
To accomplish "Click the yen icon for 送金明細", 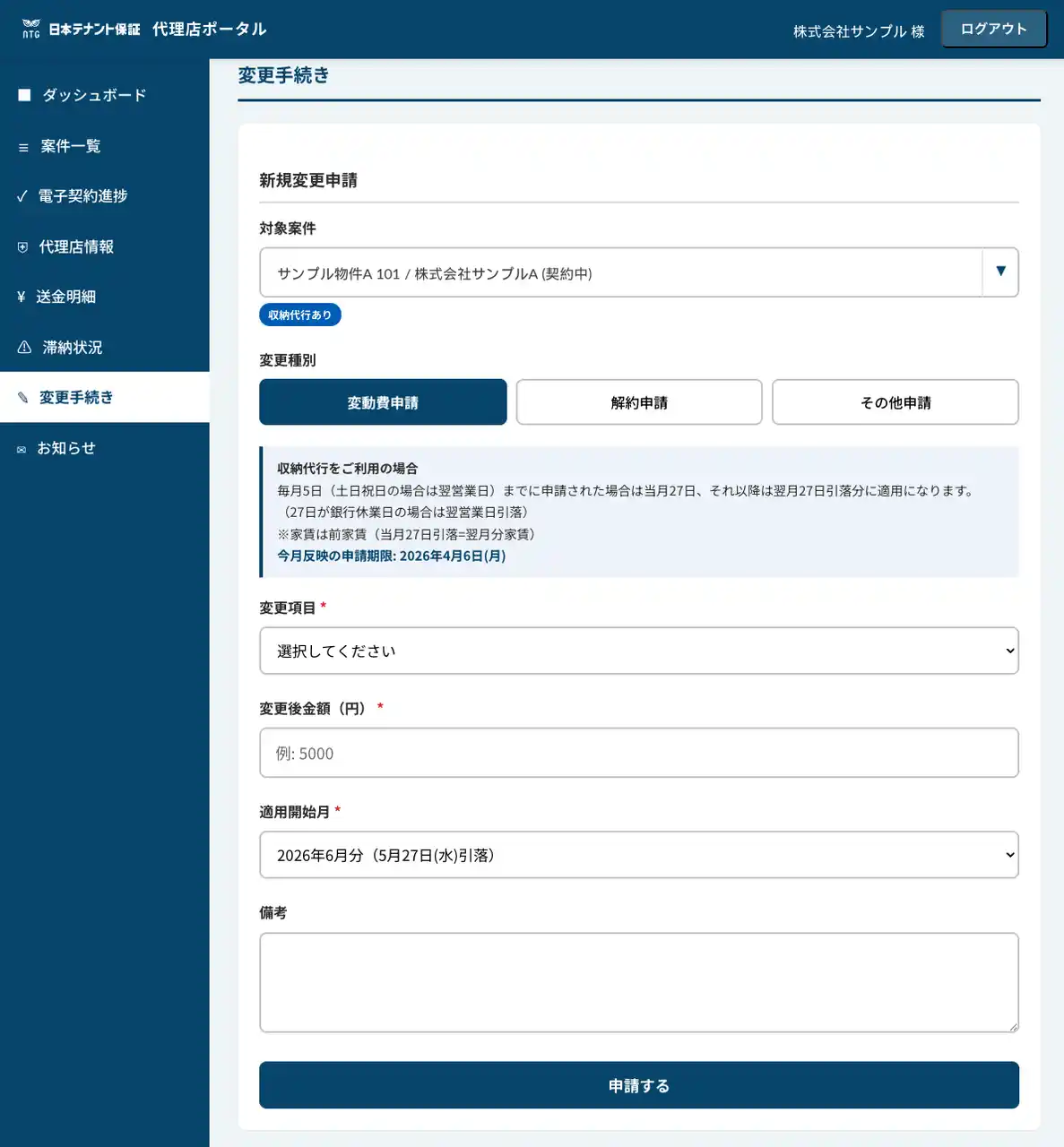I will pyautogui.click(x=22, y=298).
